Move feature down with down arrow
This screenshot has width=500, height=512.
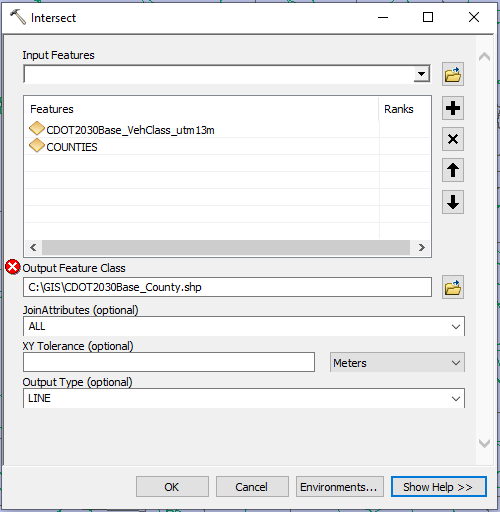point(453,202)
